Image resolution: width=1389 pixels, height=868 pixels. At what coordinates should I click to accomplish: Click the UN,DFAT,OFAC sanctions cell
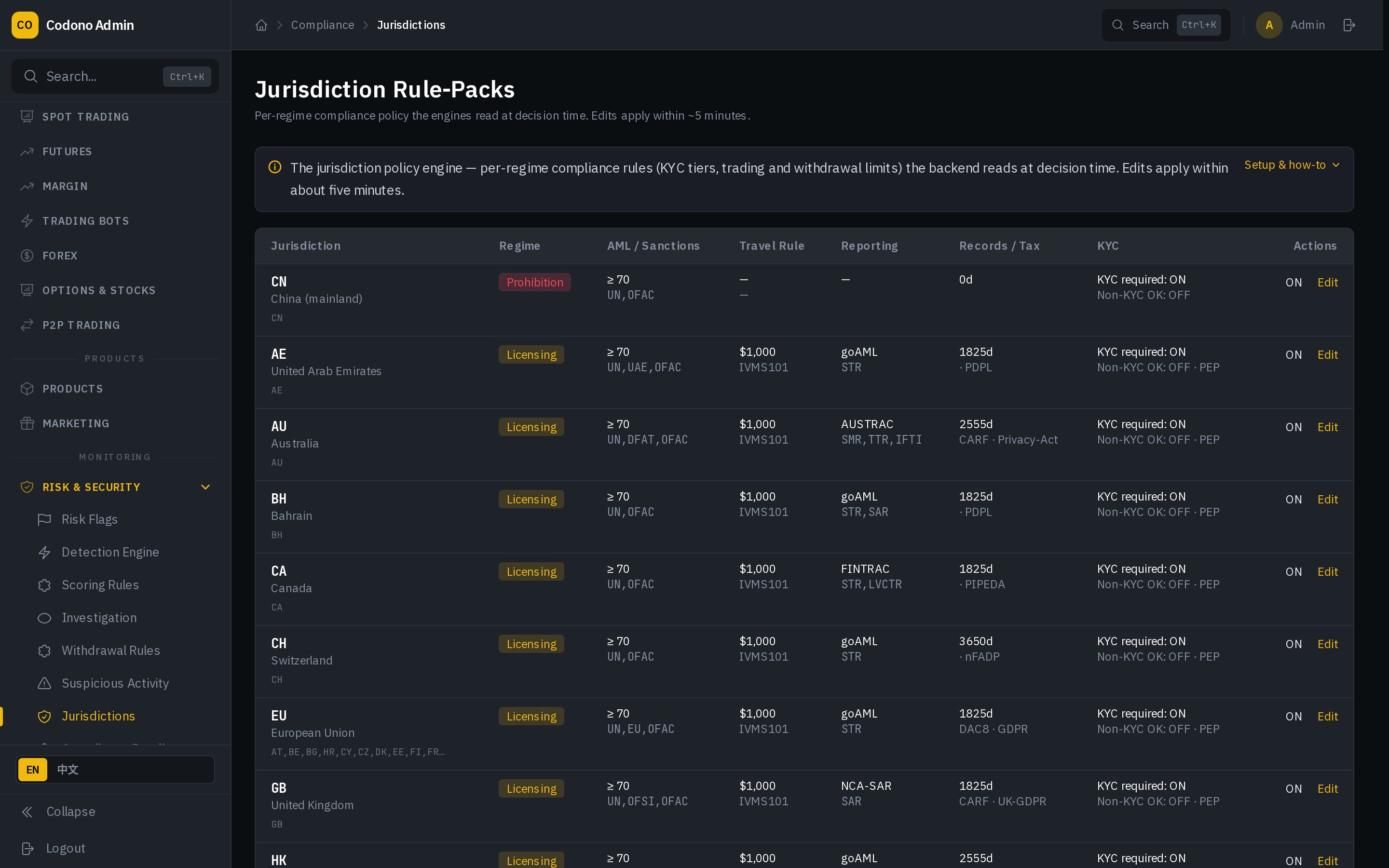pyautogui.click(x=647, y=440)
